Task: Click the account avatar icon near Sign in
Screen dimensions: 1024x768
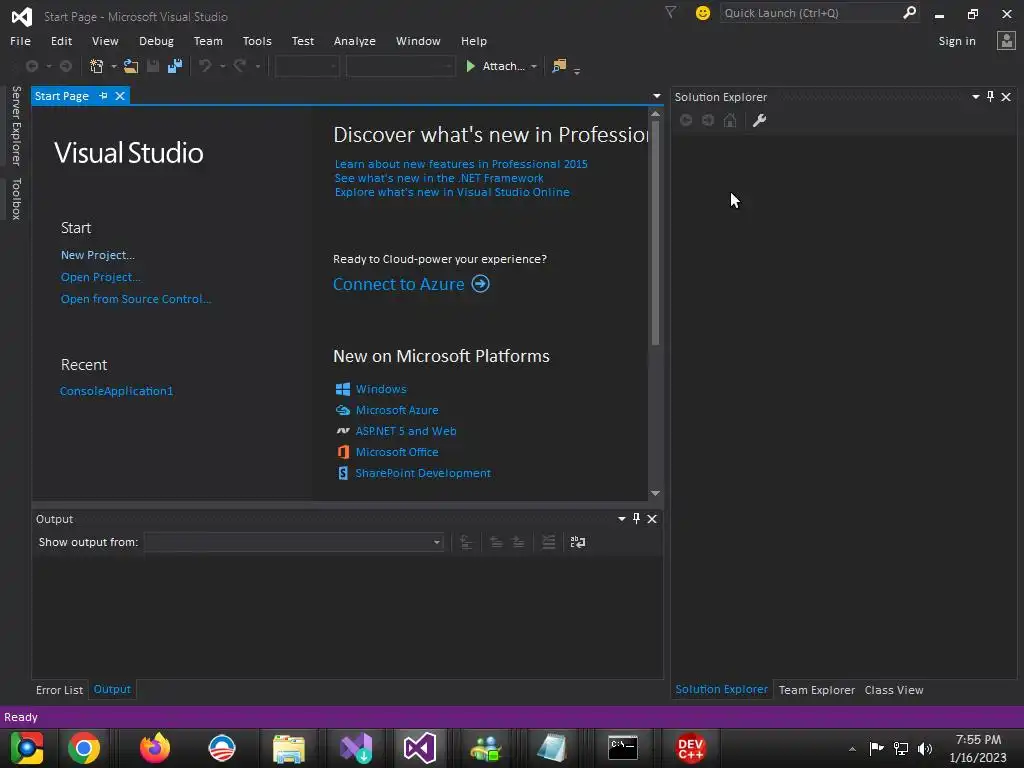Action: coord(1006,40)
